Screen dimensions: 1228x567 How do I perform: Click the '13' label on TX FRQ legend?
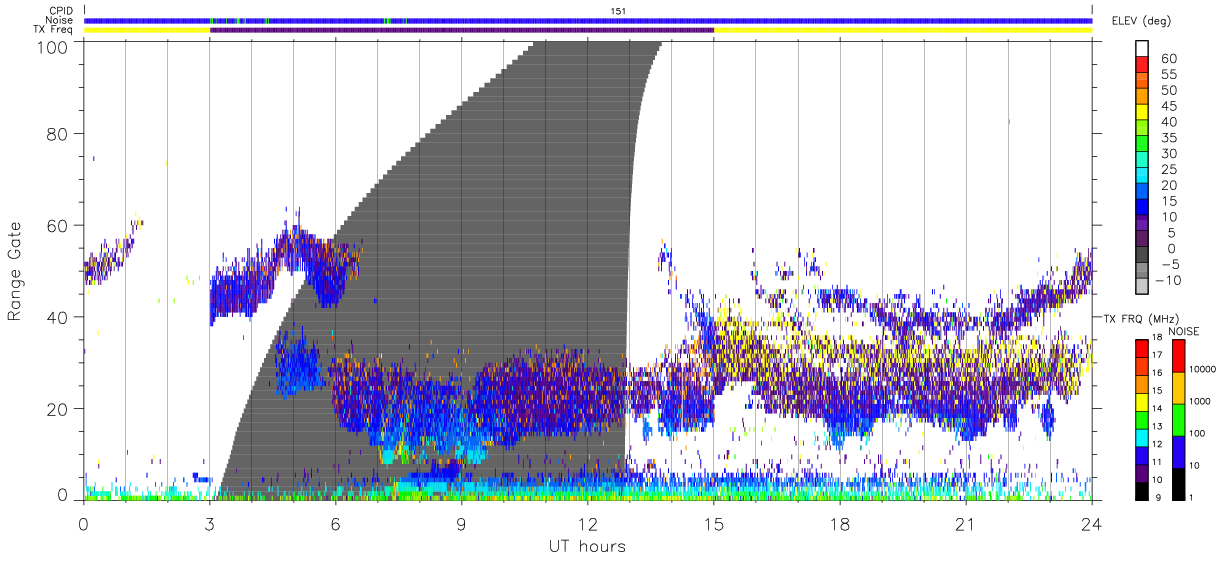[1157, 426]
